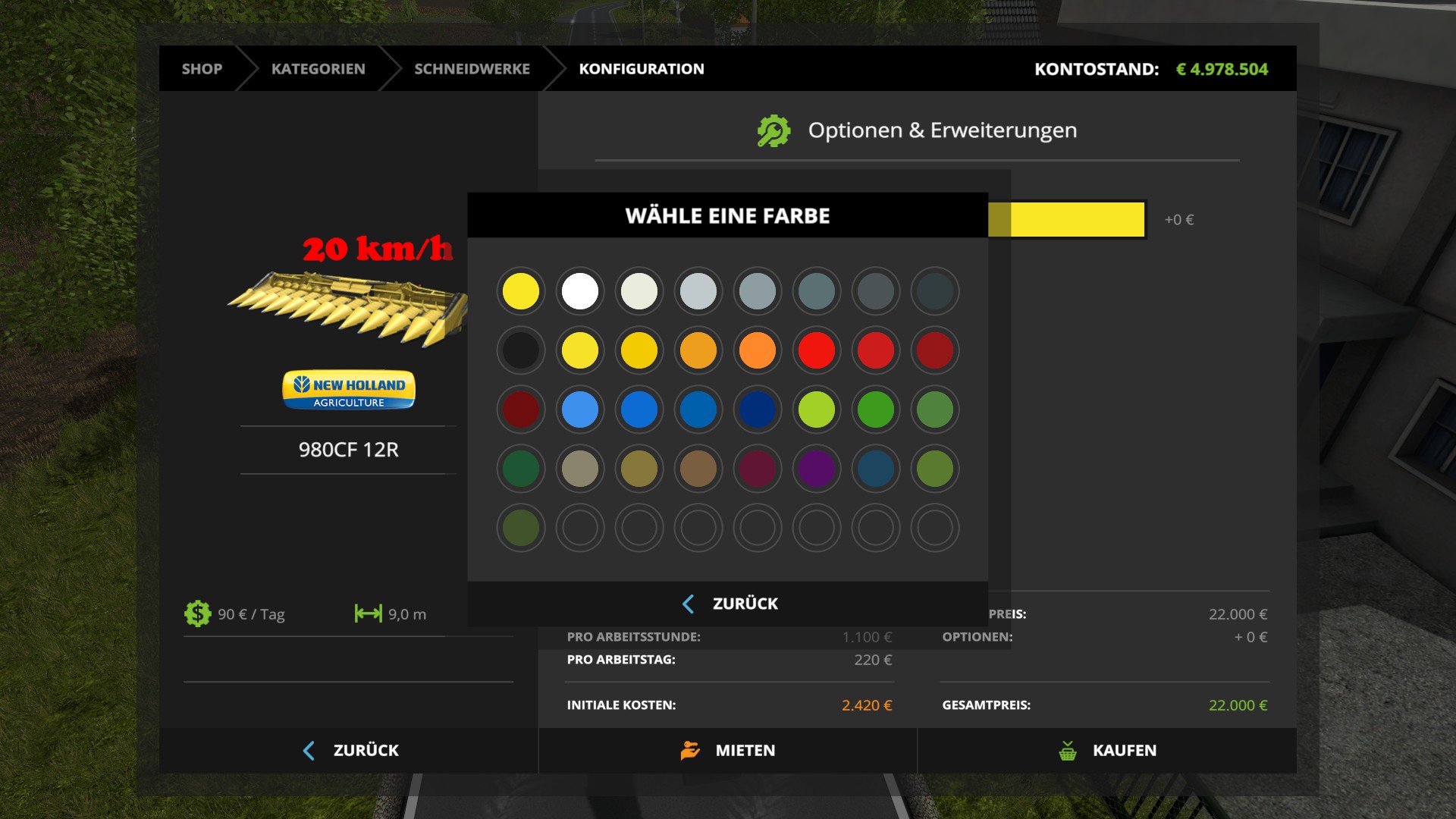The image size is (1456, 819).
Task: Select the light gray swatch in the top row
Action: click(x=698, y=291)
